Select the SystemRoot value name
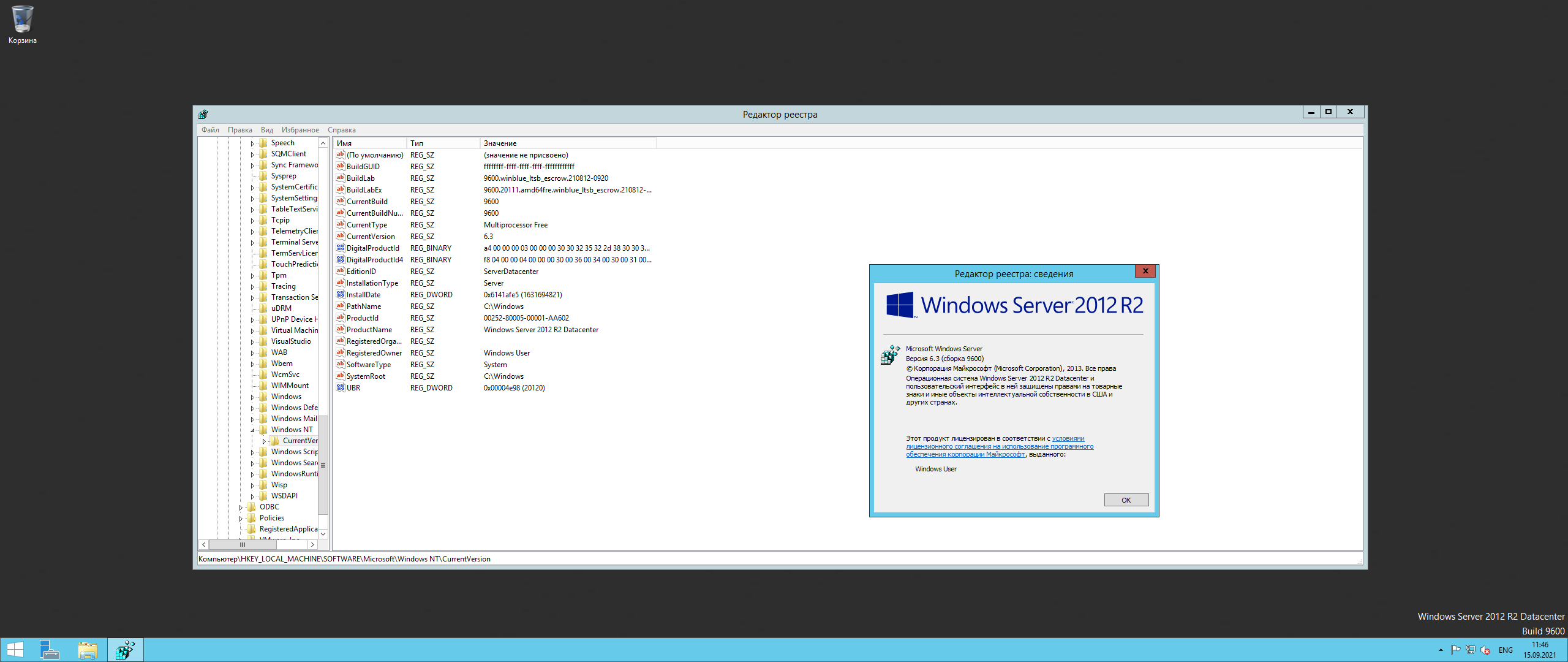This screenshot has height=662, width=1568. (x=366, y=376)
